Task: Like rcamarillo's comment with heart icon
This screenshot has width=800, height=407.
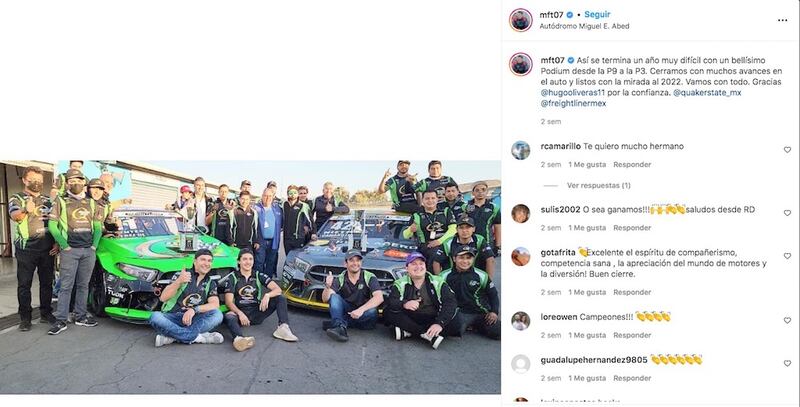Action: pos(787,150)
